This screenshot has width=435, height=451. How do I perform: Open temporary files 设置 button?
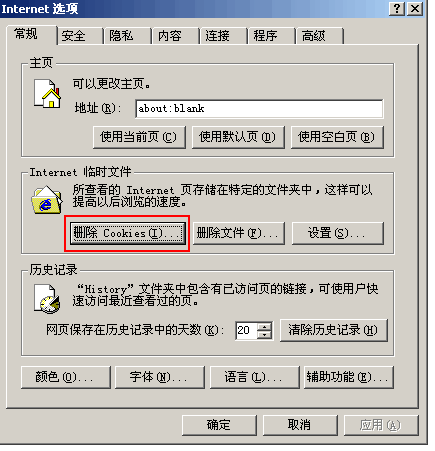(x=338, y=233)
